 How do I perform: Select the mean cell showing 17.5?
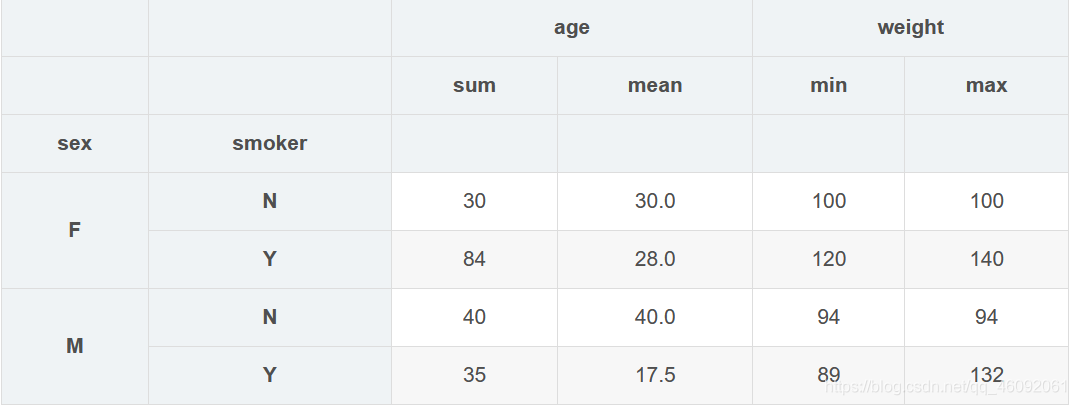click(655, 375)
